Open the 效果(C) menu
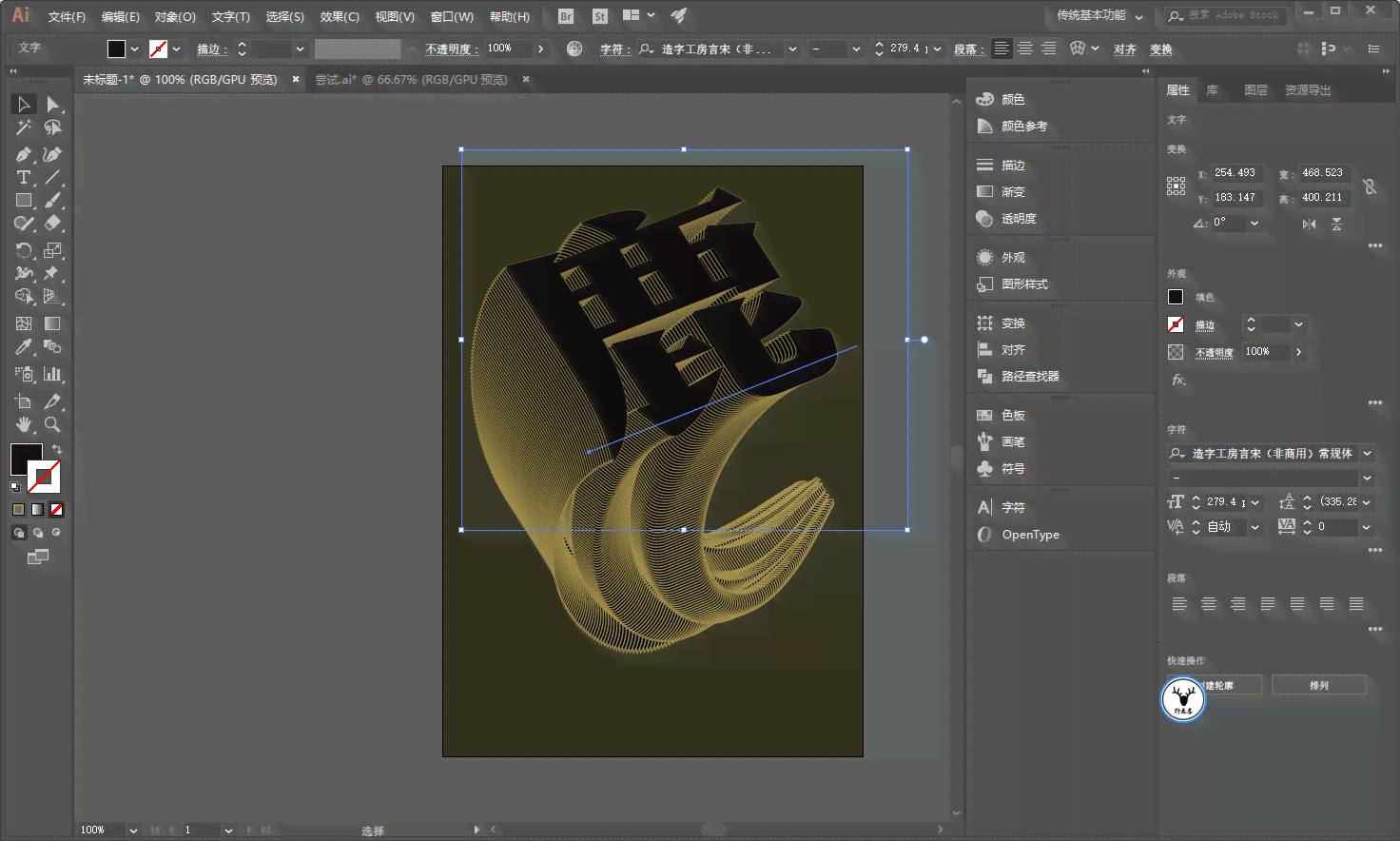The height and width of the screenshot is (841, 1400). click(x=340, y=17)
